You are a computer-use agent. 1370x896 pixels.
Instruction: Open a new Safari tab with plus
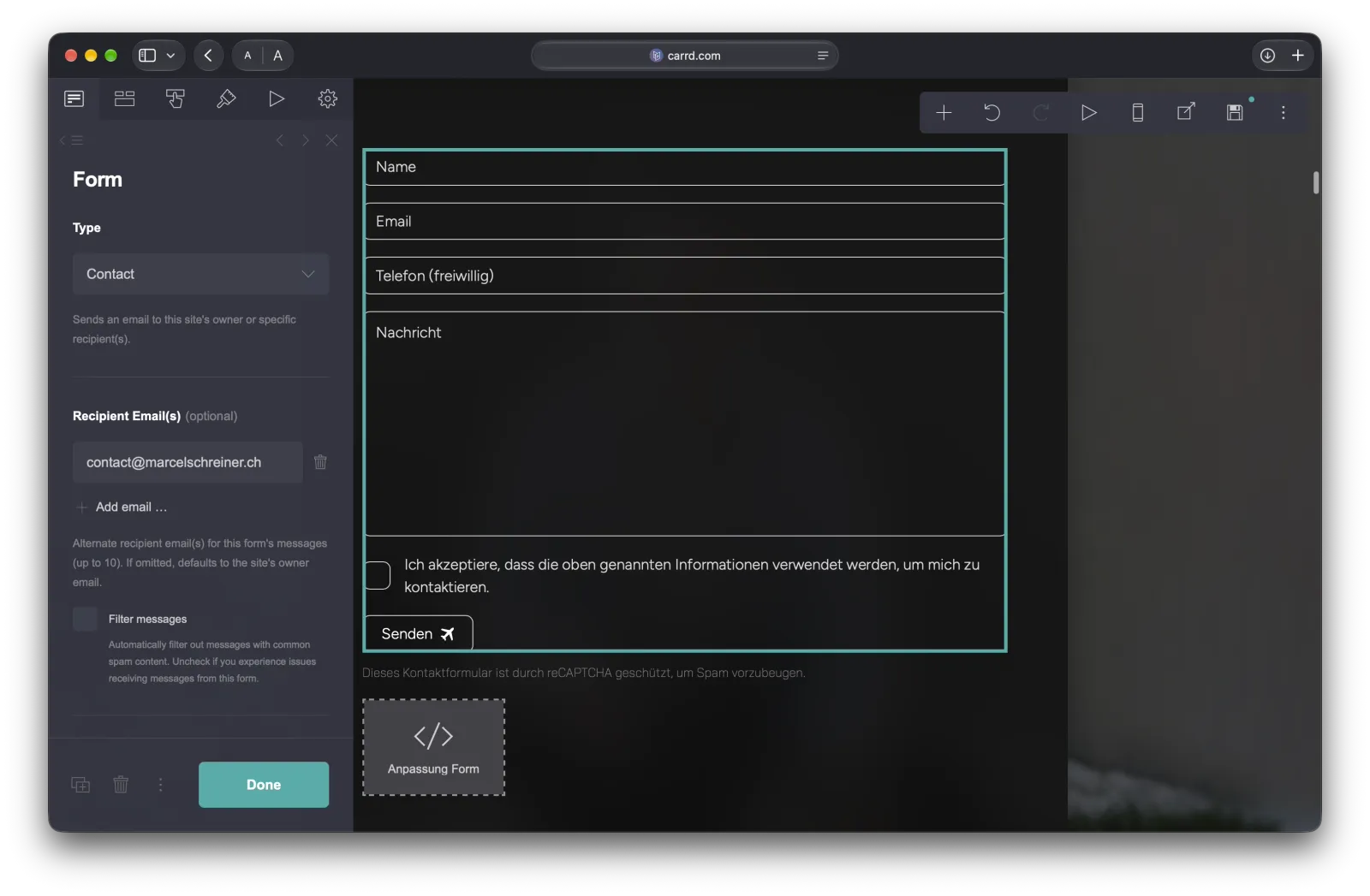coord(1297,56)
